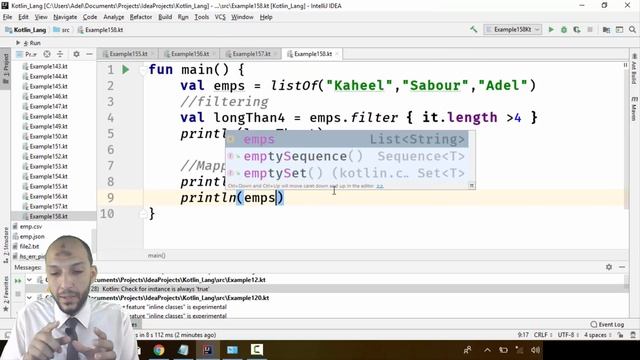Screen dimensions: 640x360
Task: Expand the Run node arrow
Action: click(x=18, y=42)
